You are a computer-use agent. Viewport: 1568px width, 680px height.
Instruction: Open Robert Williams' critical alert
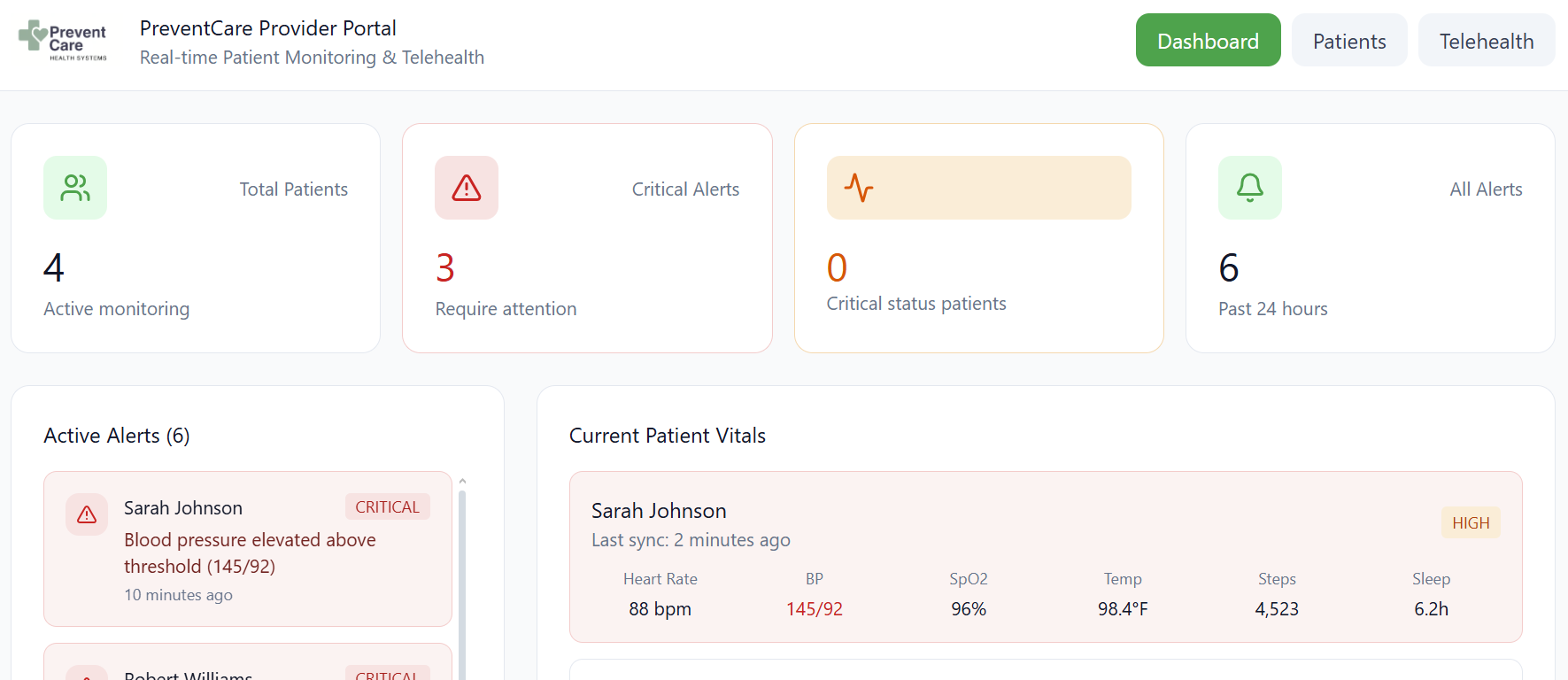point(248,668)
